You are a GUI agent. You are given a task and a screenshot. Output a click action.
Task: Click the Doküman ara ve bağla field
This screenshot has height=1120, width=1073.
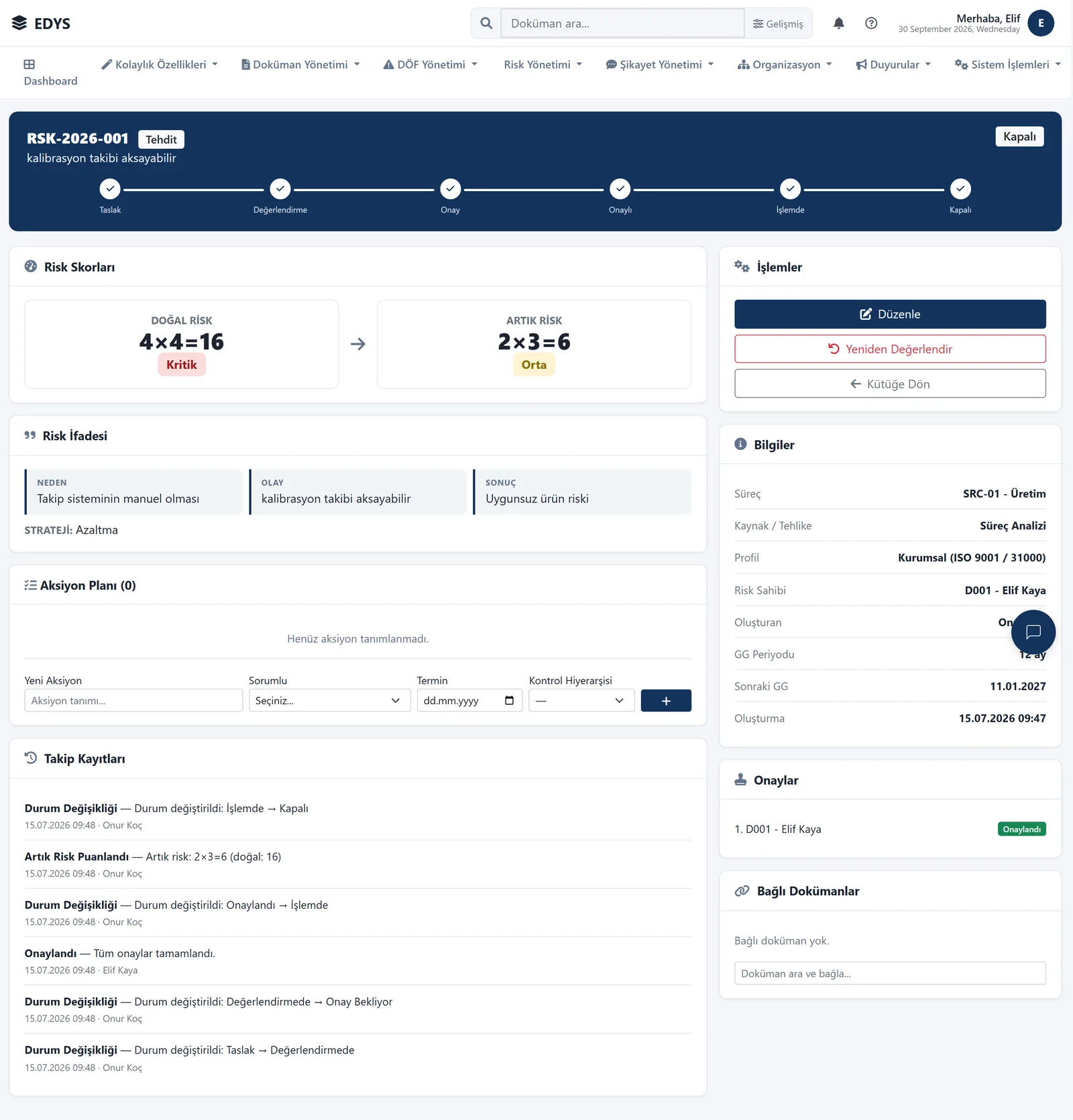coord(890,973)
